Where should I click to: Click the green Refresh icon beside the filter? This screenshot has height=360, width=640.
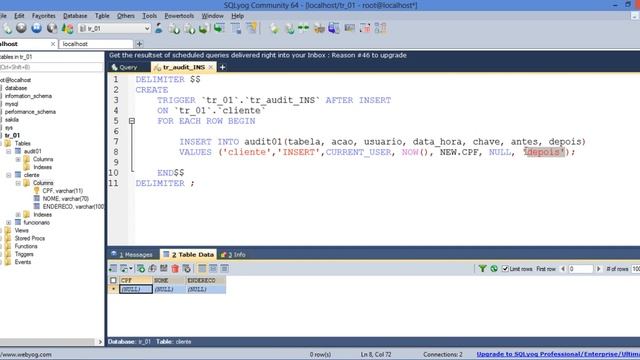click(x=494, y=269)
